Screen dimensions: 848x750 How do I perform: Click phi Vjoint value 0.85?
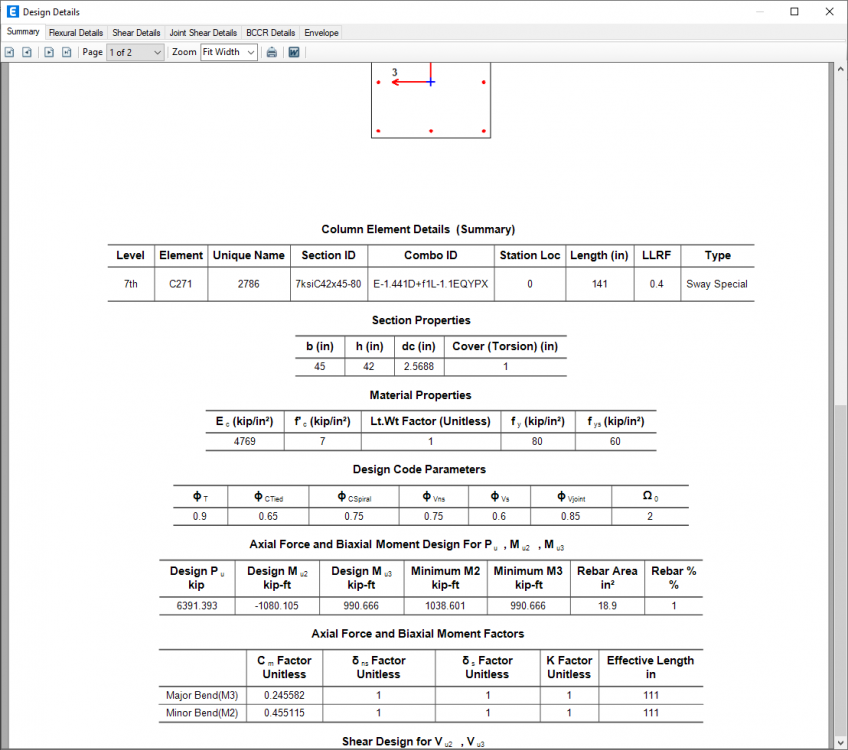tap(571, 516)
